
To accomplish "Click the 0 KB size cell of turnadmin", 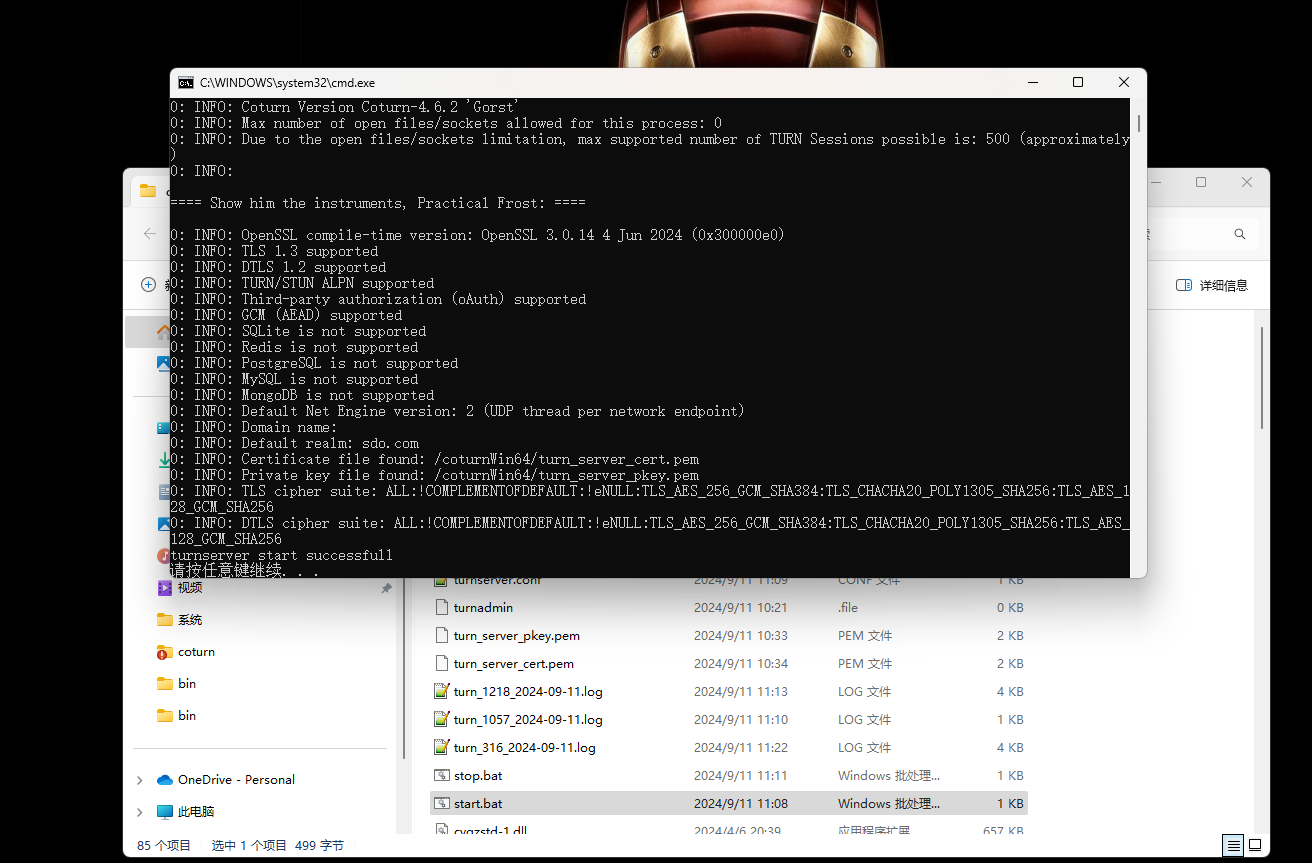I will point(1010,608).
